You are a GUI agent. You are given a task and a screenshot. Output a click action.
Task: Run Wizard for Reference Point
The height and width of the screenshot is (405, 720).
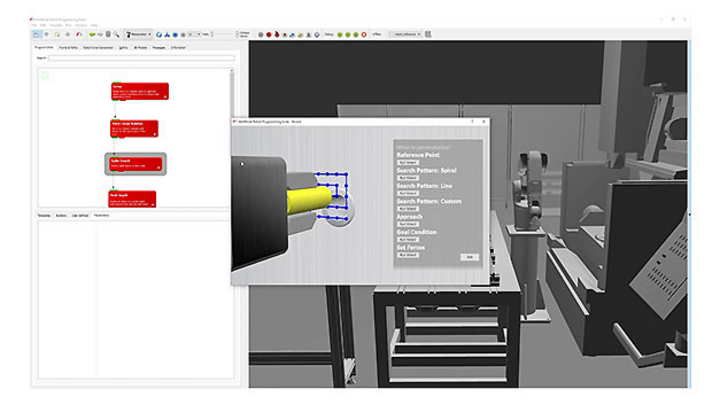coord(408,161)
